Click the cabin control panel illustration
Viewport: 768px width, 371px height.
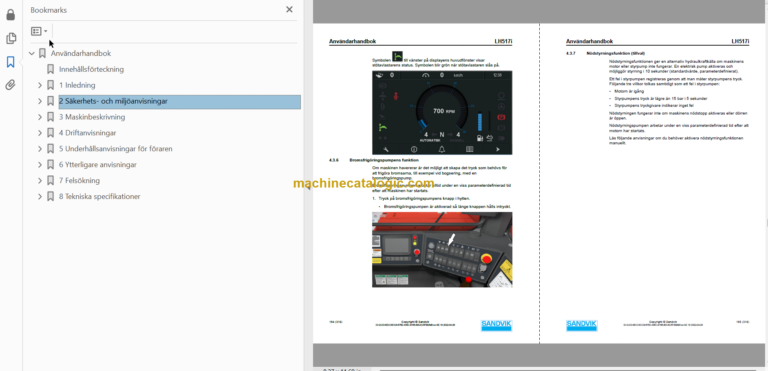(442, 249)
